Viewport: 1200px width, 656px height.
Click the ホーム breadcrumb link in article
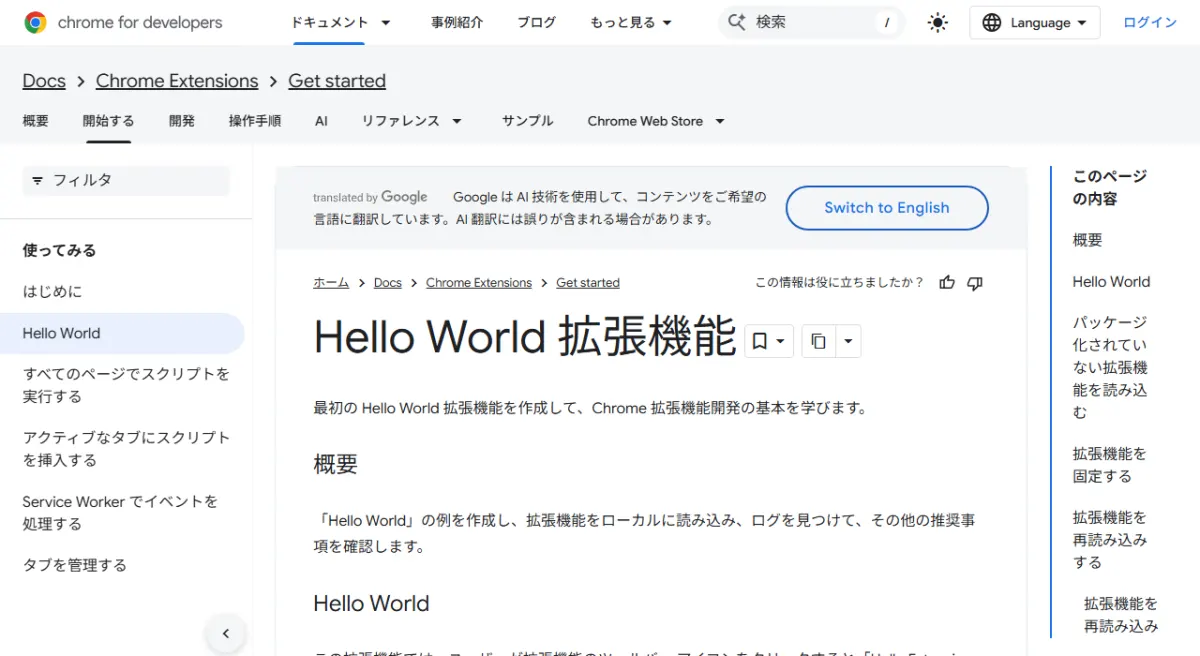pyautogui.click(x=331, y=283)
